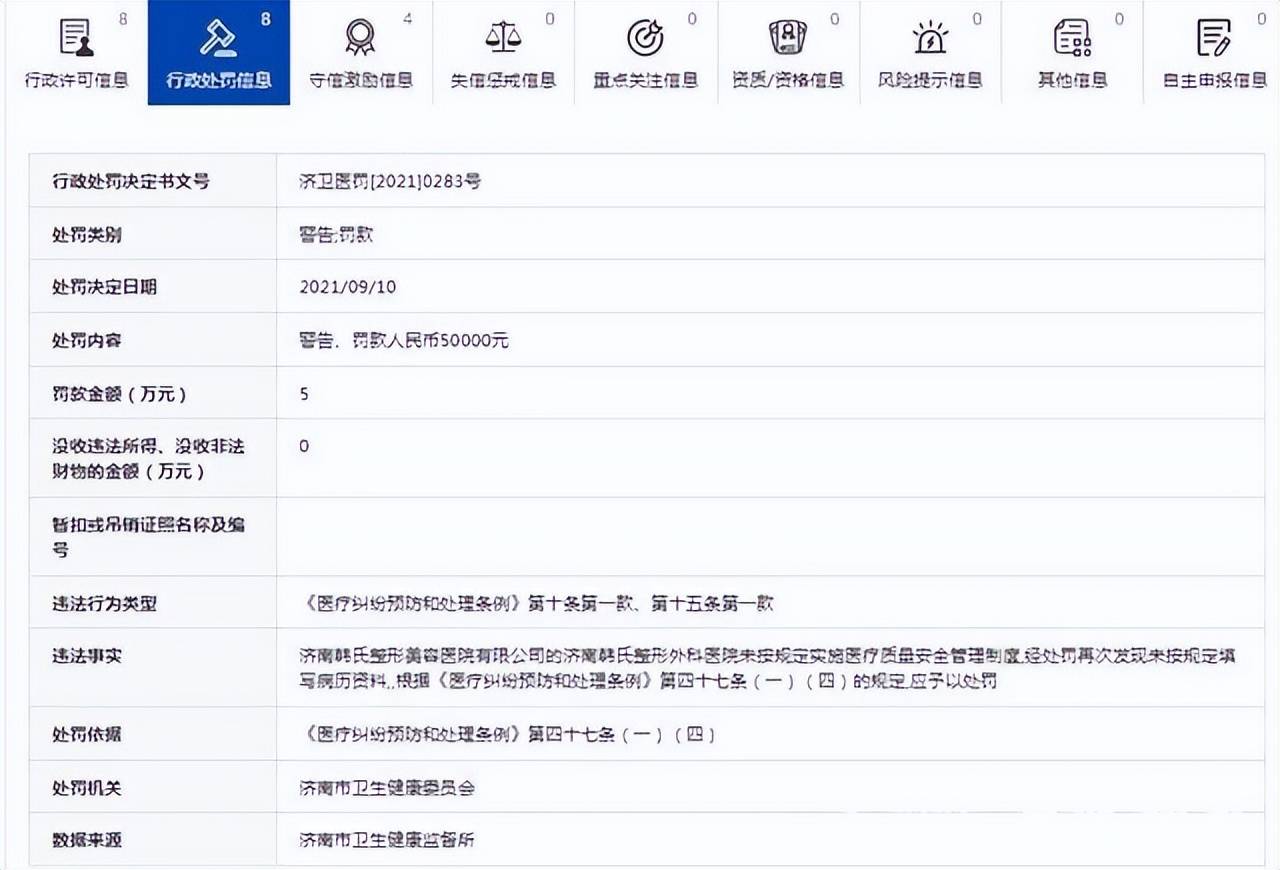
Task: Click the 处罚机关 label
Action: [x=87, y=788]
